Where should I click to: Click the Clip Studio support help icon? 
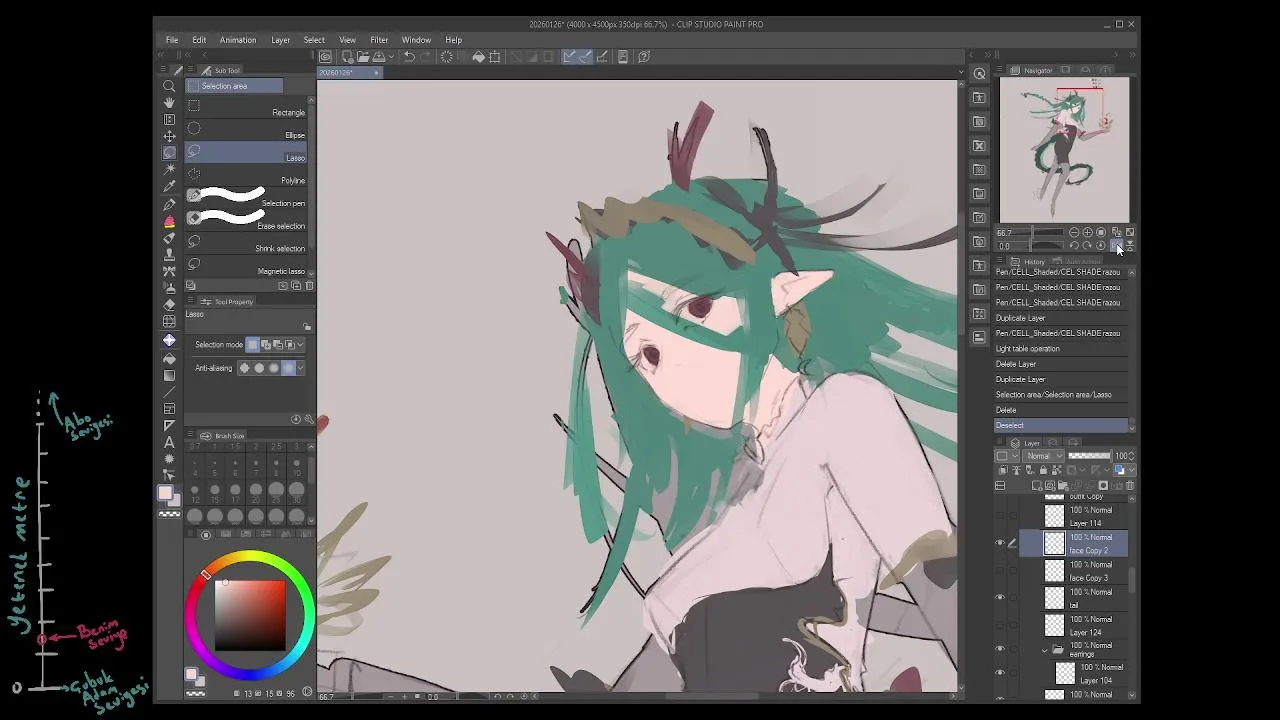coord(644,57)
